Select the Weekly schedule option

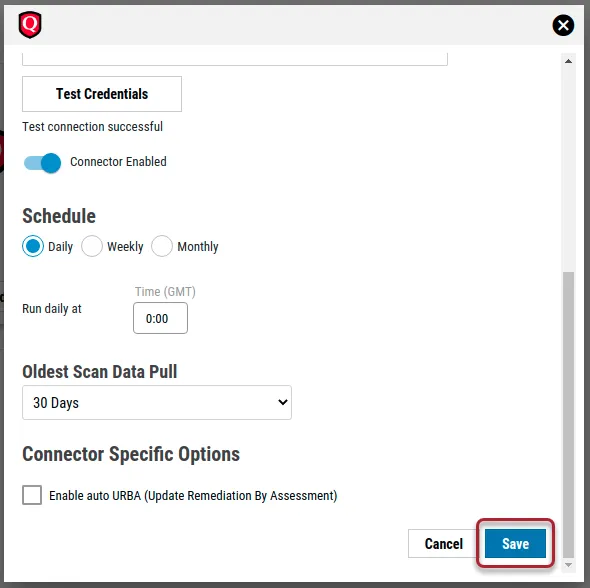tap(92, 246)
